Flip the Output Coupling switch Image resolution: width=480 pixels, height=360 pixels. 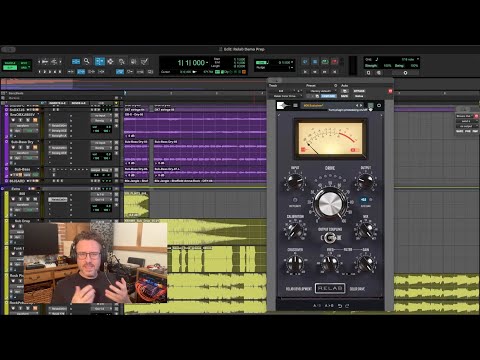coord(330,238)
